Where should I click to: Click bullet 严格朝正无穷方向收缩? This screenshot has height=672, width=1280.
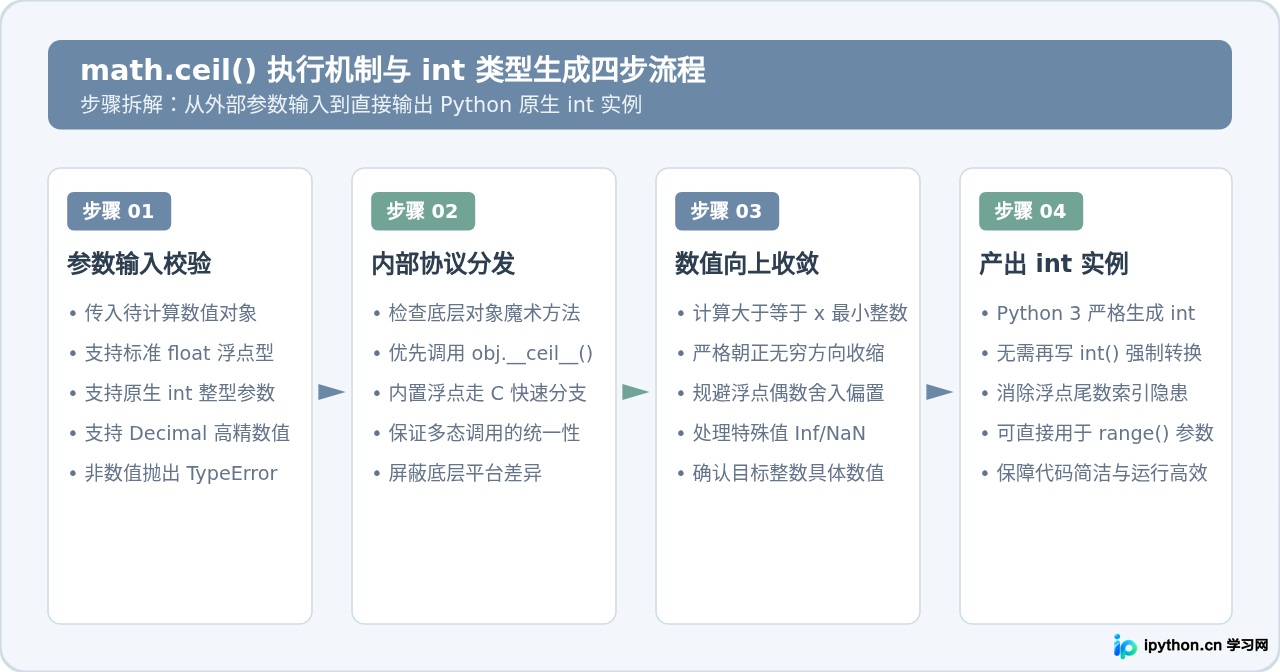point(780,353)
